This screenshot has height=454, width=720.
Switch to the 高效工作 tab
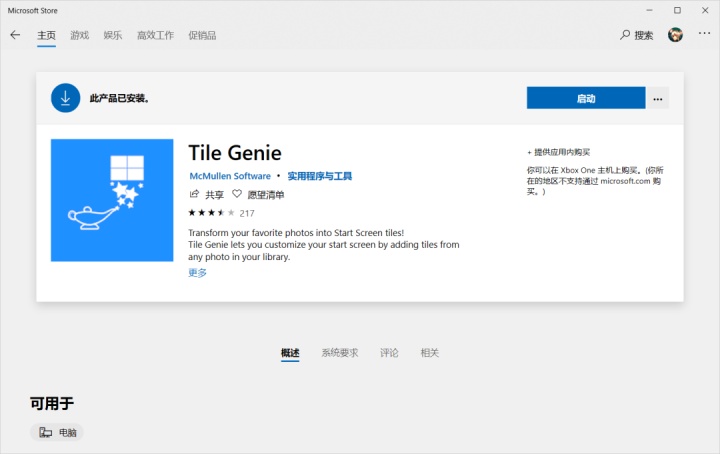click(155, 35)
